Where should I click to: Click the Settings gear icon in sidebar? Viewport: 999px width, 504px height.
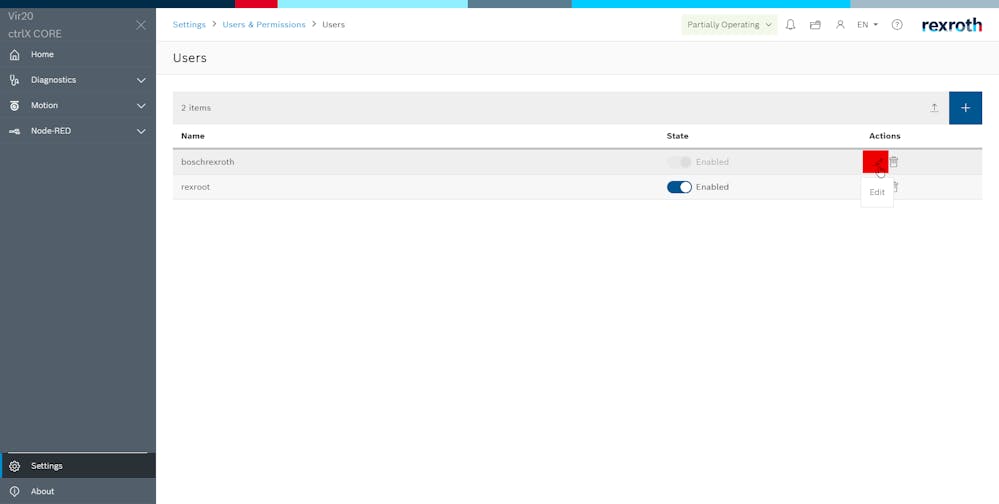[x=15, y=466]
